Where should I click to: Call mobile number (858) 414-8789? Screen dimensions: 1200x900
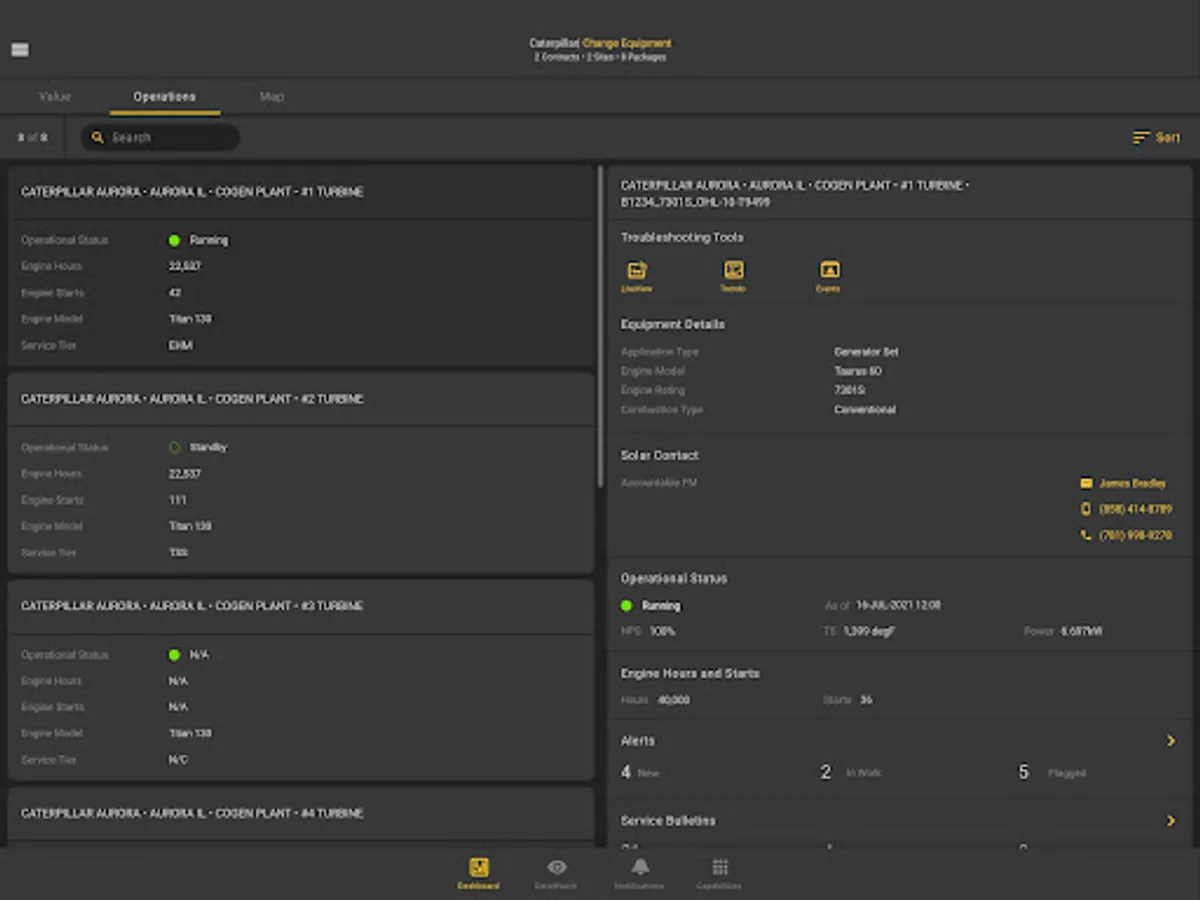pos(1134,509)
